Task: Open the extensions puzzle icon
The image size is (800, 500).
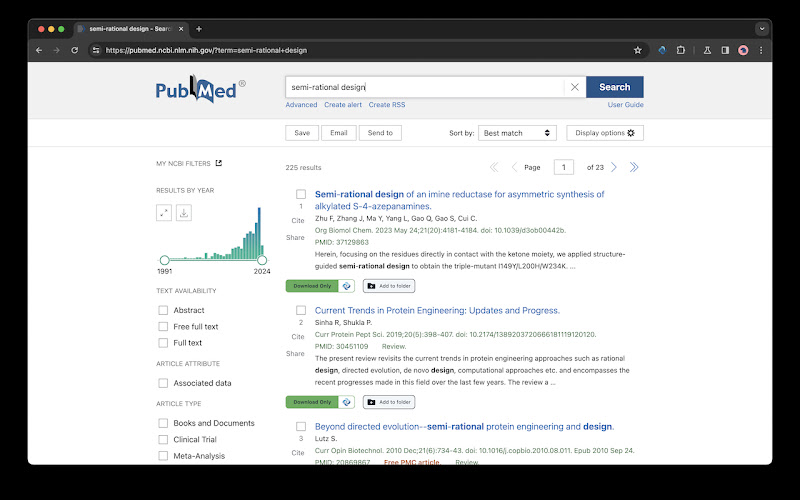Action: pyautogui.click(x=681, y=50)
